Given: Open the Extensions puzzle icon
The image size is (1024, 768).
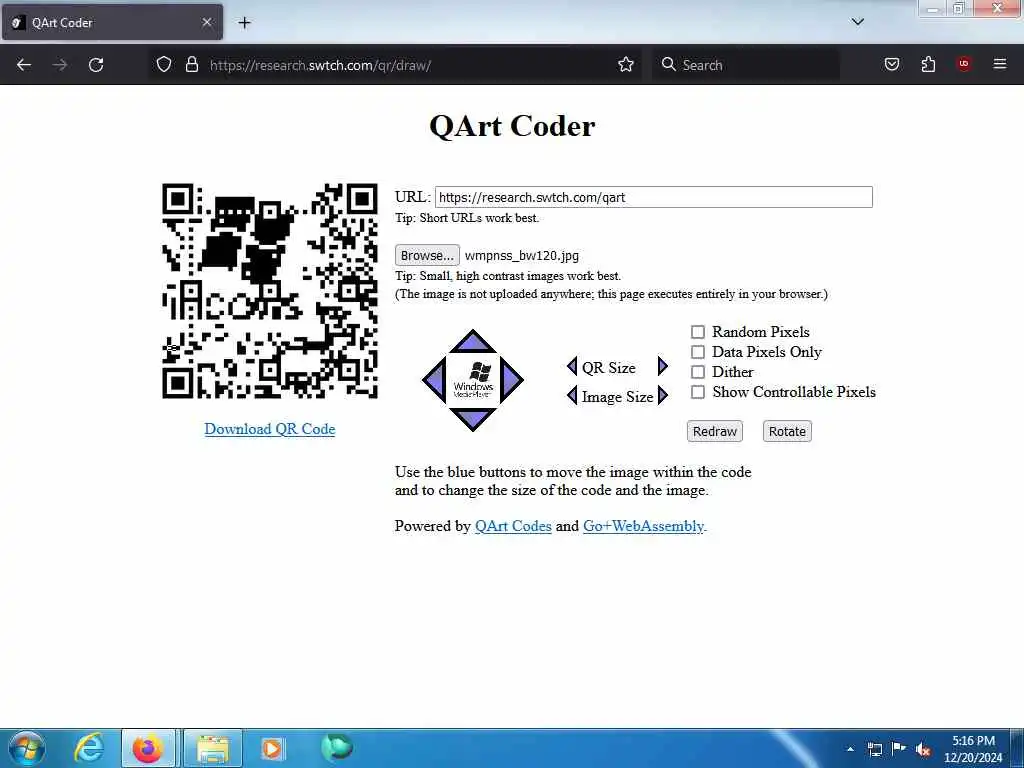Looking at the screenshot, I should pyautogui.click(x=928, y=64).
